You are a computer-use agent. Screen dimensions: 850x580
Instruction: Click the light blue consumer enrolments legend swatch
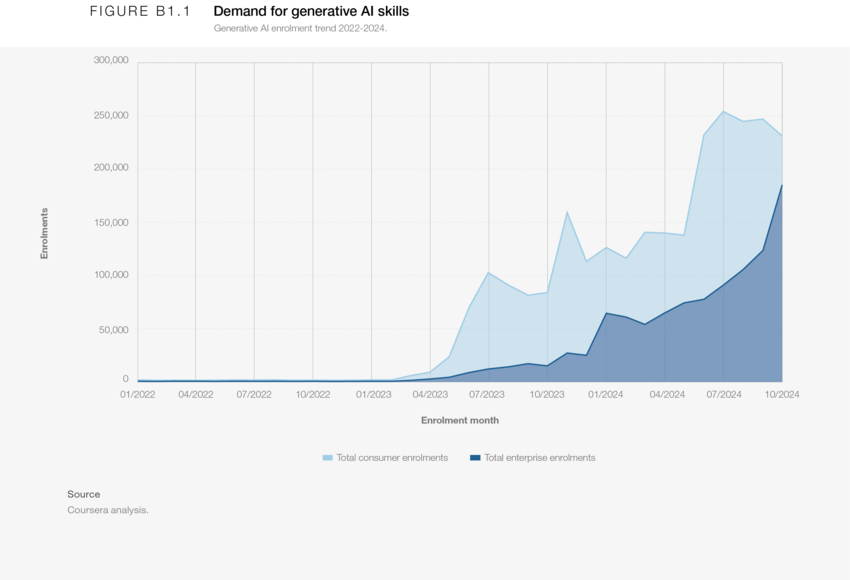point(327,457)
